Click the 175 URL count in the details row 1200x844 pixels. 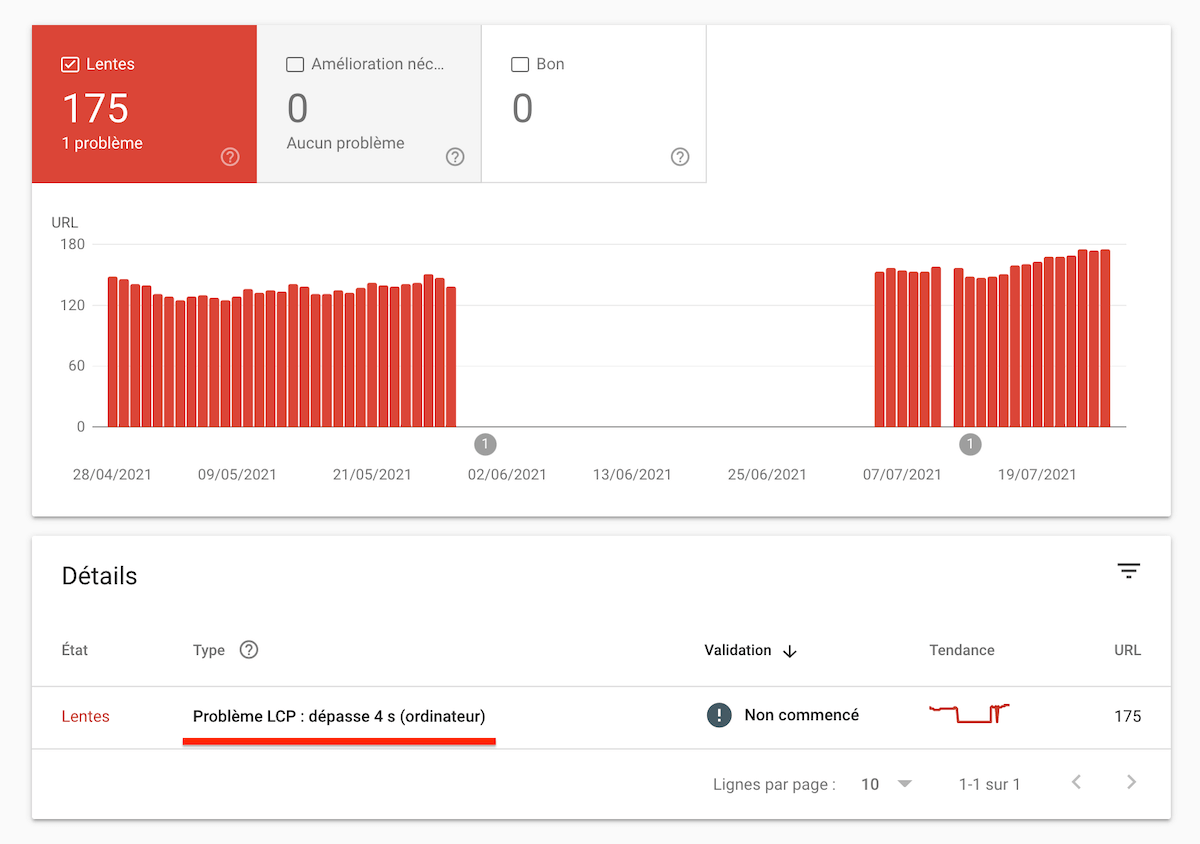pyautogui.click(x=1127, y=716)
